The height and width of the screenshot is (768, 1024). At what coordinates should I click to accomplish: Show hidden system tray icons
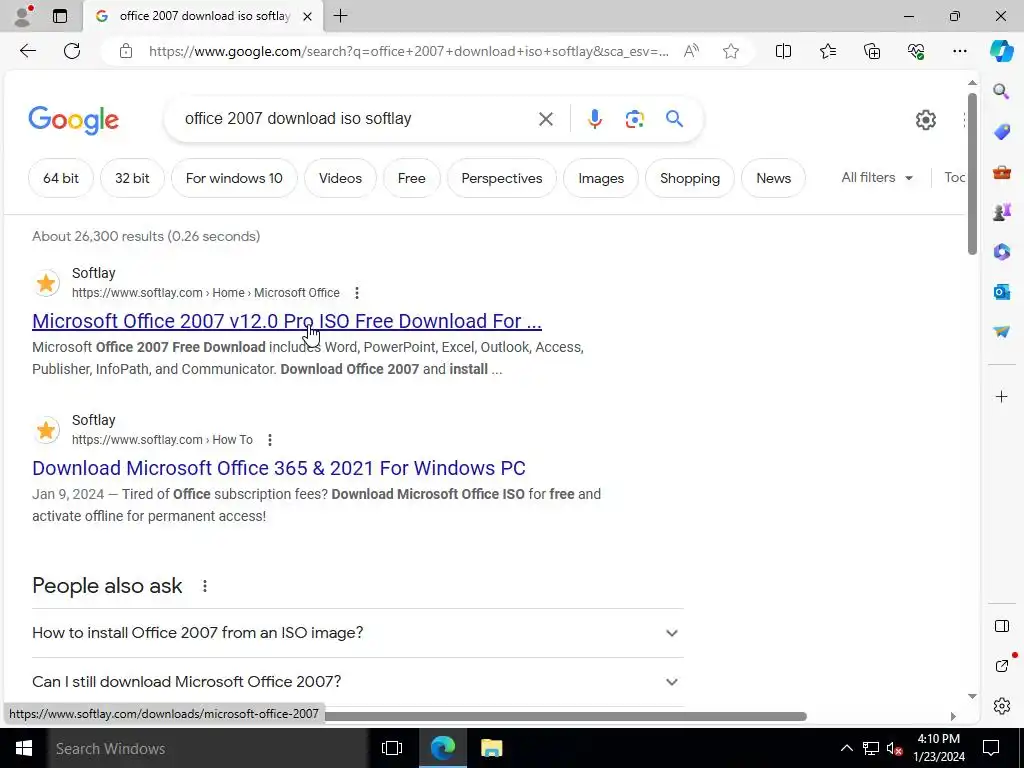(x=846, y=748)
